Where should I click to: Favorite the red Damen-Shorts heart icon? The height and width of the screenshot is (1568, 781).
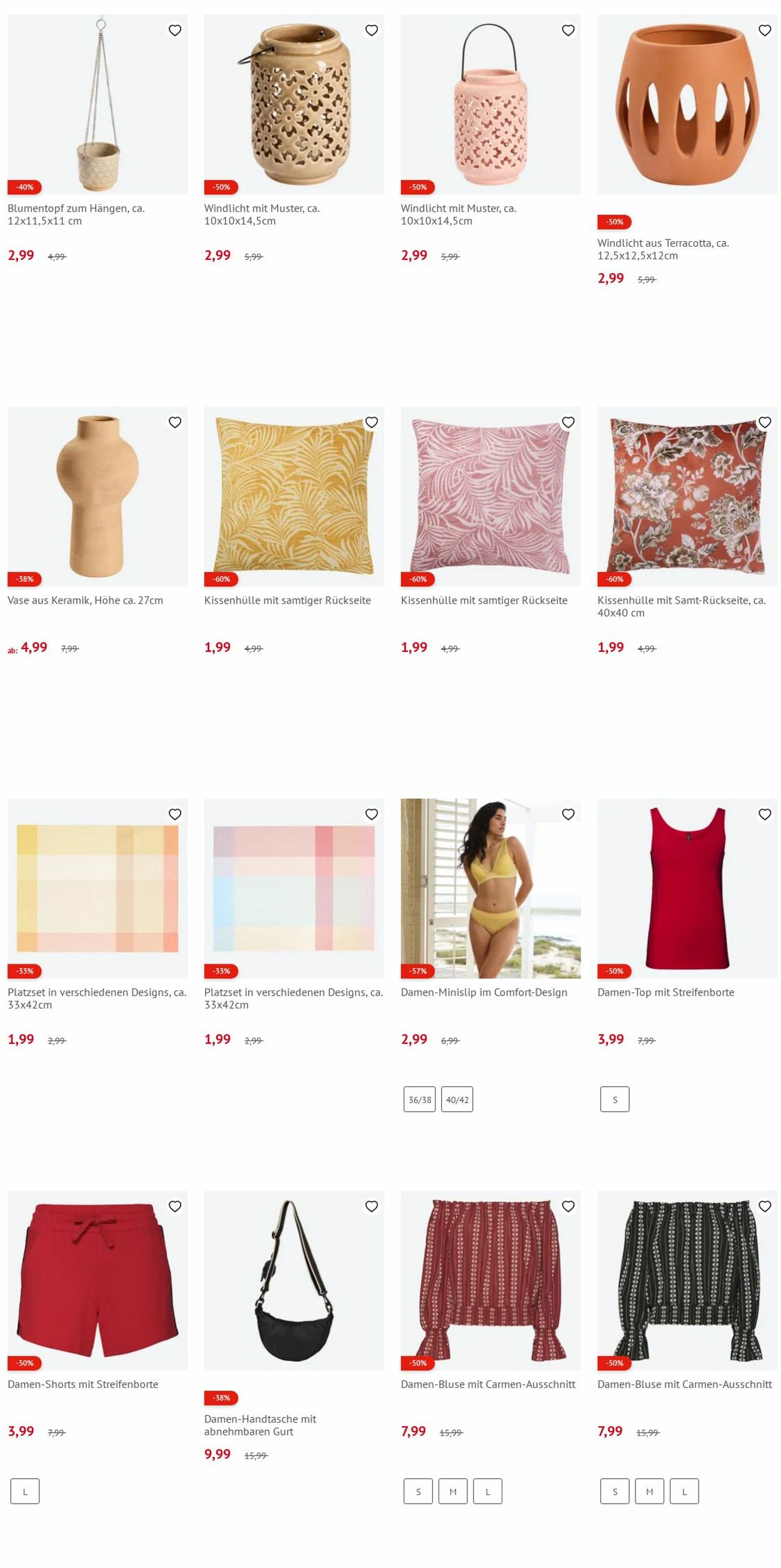click(x=175, y=1206)
